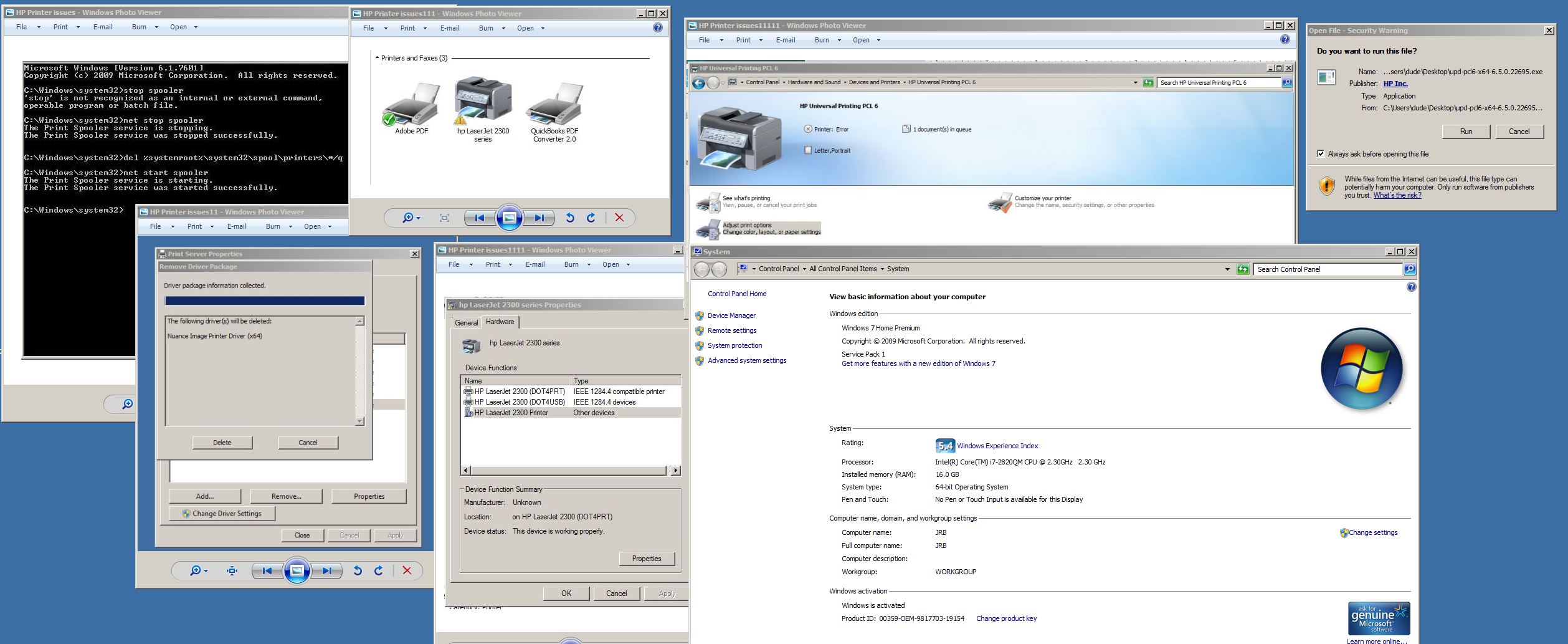The image size is (1568, 644).
Task: Click refresh icon in System window address bar
Action: click(x=1243, y=269)
